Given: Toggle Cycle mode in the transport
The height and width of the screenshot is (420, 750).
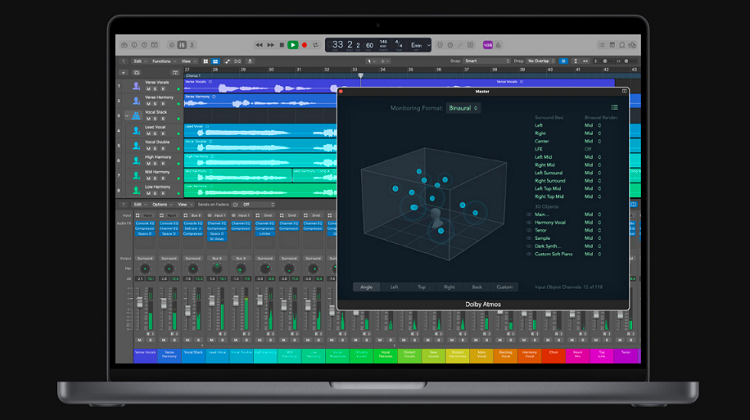Looking at the screenshot, I should [x=316, y=45].
